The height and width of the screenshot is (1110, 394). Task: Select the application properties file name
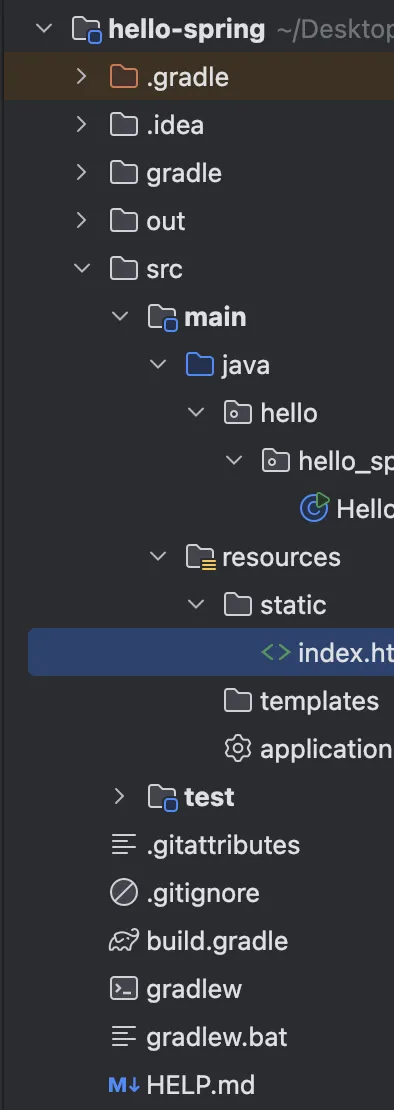[x=327, y=750]
